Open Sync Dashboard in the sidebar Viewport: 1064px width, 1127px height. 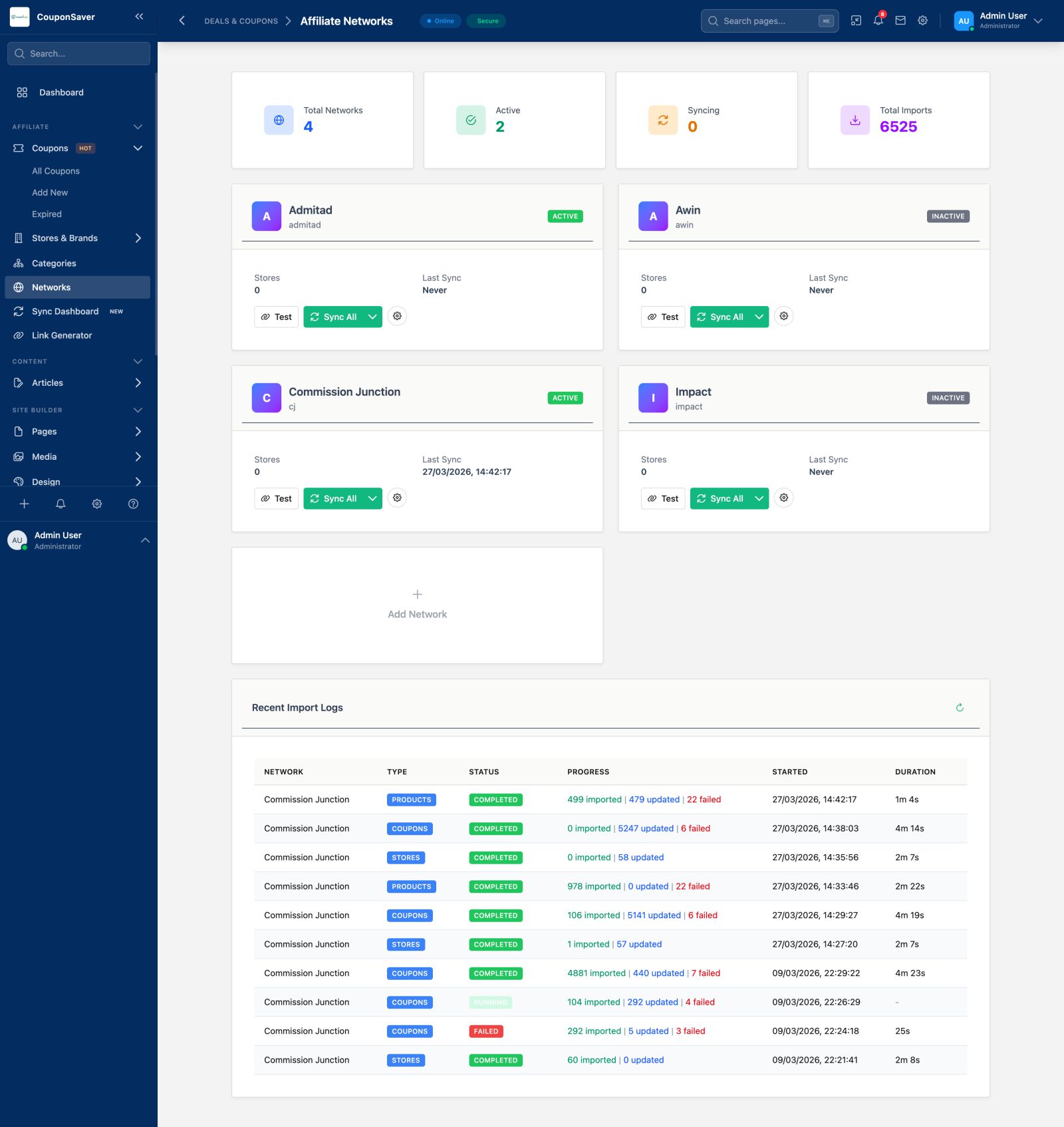65,311
